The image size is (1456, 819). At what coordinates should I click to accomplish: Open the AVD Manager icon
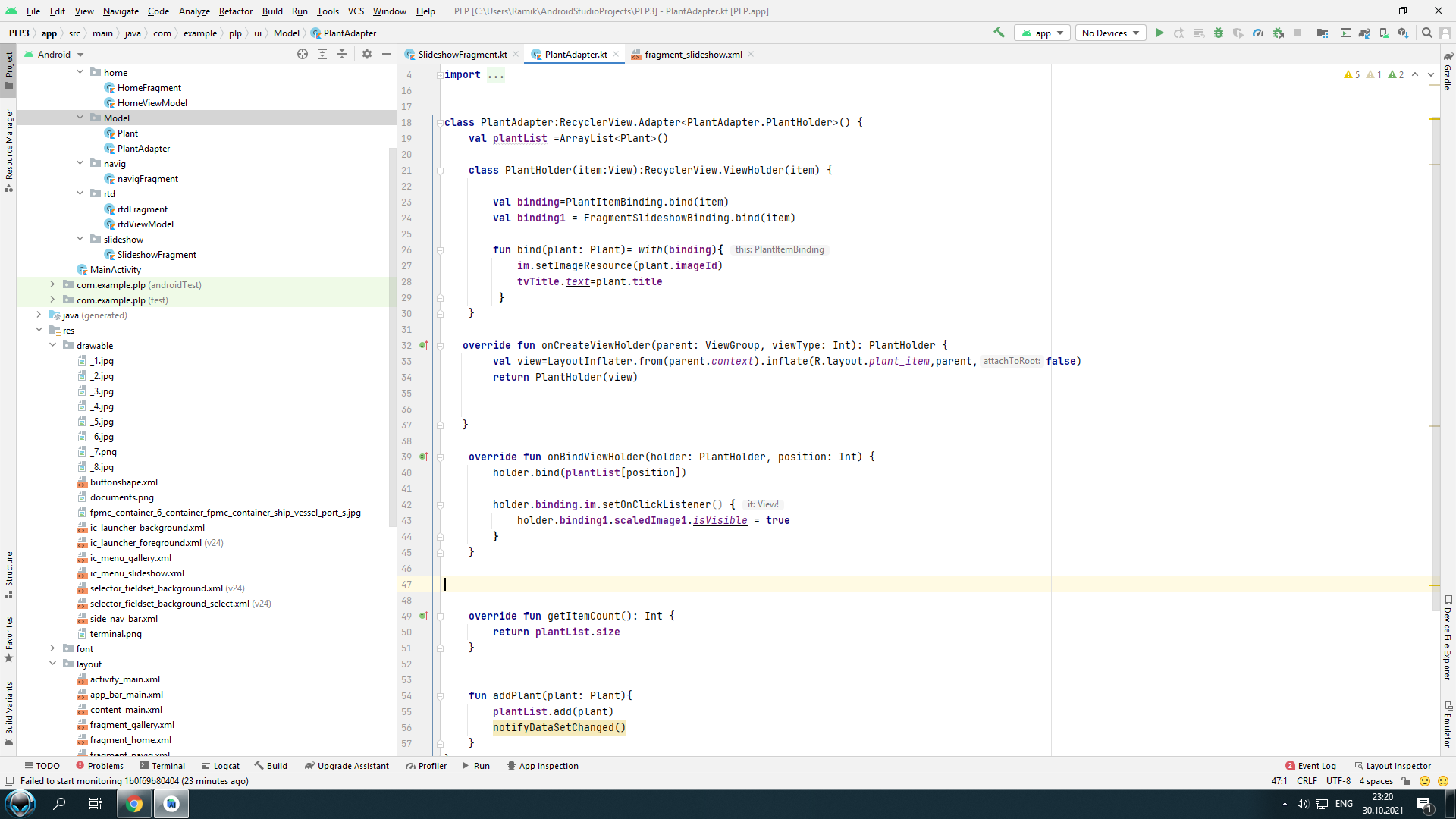(1384, 33)
